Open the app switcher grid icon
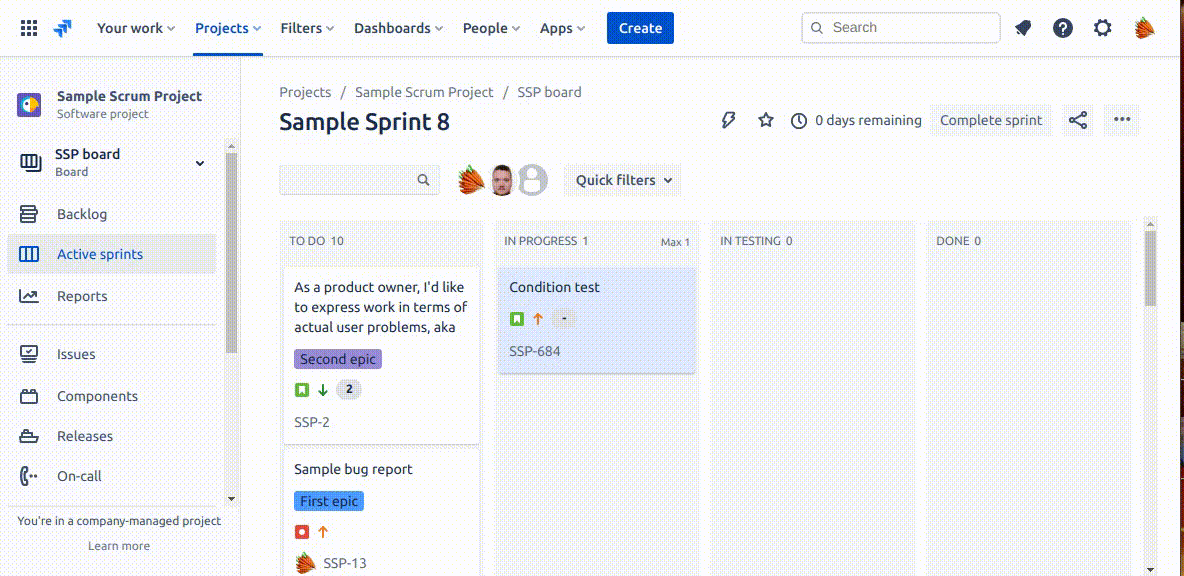Image resolution: width=1184 pixels, height=576 pixels. click(29, 28)
